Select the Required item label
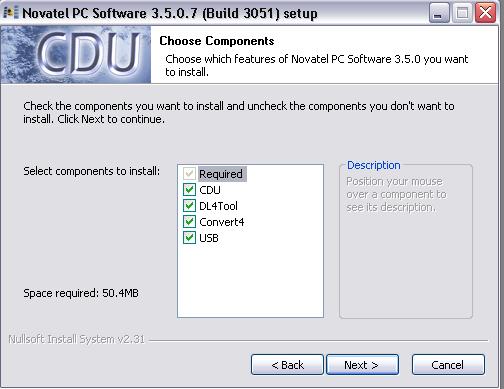 222,174
